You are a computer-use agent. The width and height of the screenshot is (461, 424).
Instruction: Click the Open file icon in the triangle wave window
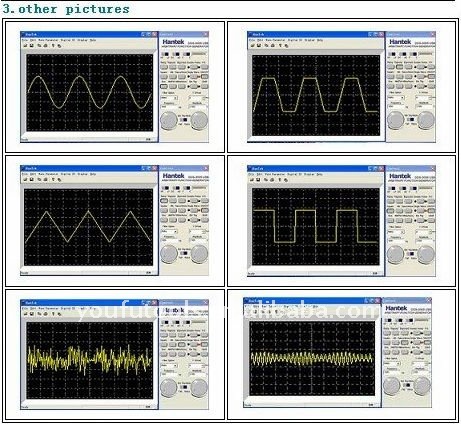[x=25, y=179]
